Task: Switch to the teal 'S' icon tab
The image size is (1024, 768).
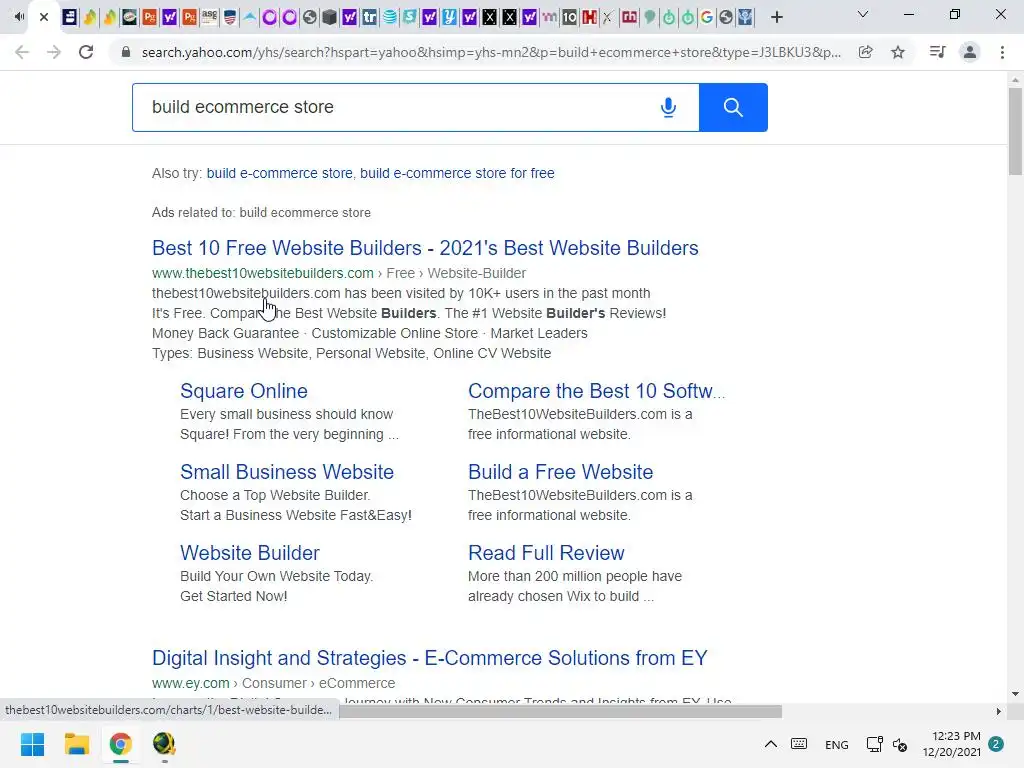Action: (x=409, y=17)
